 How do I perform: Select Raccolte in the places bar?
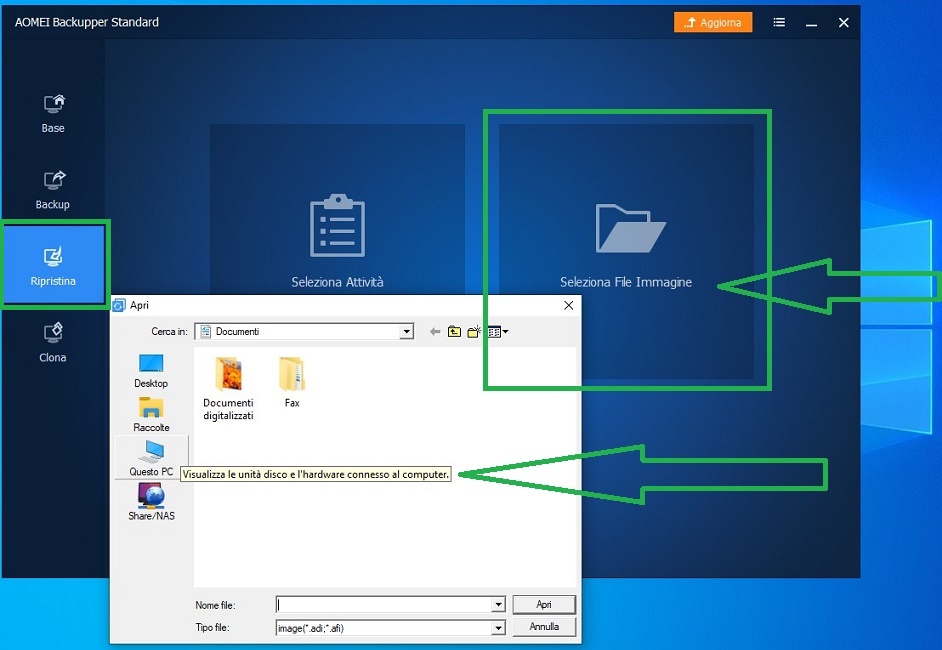click(151, 415)
